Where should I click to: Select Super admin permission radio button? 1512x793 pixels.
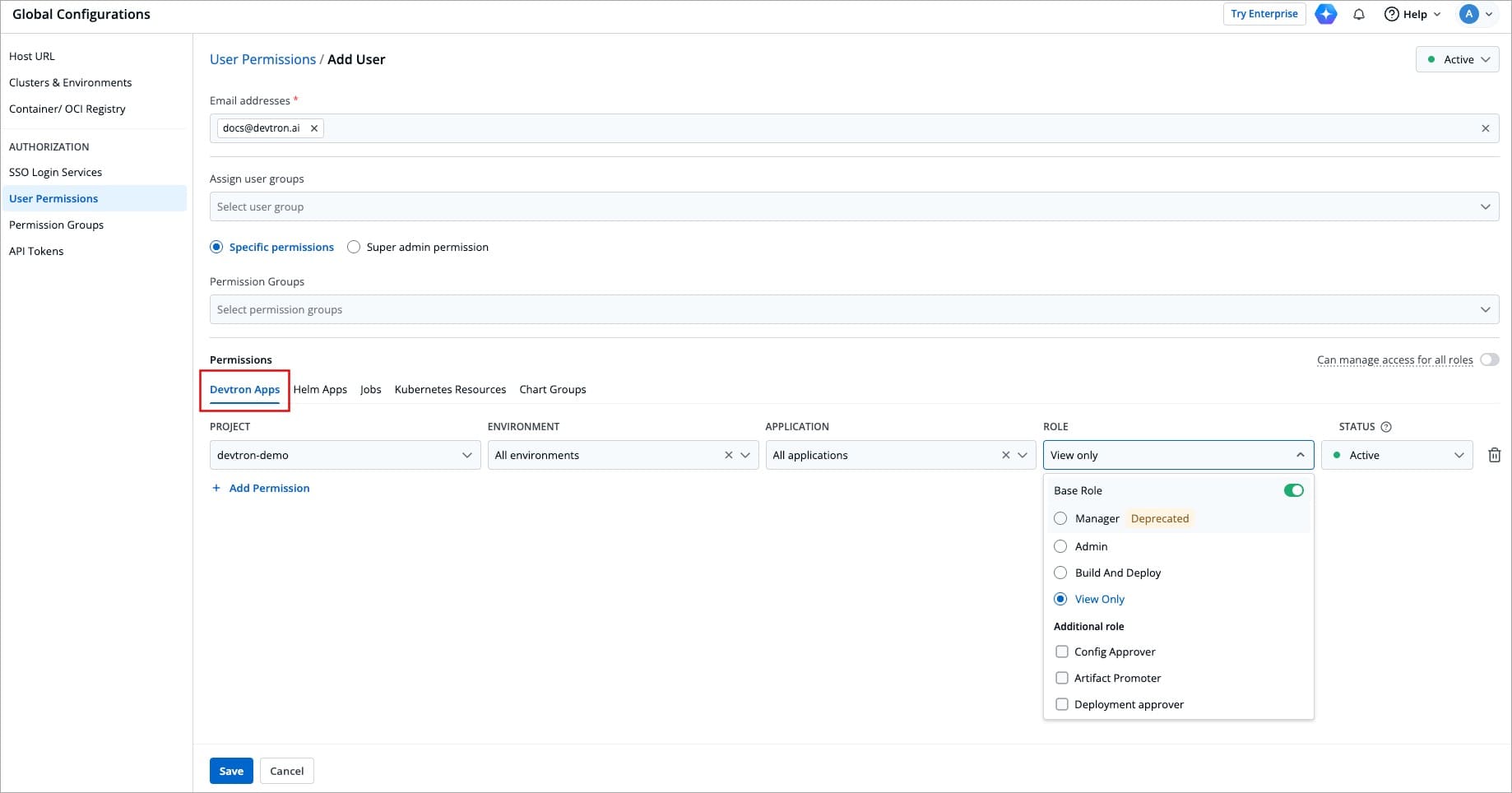[354, 247]
